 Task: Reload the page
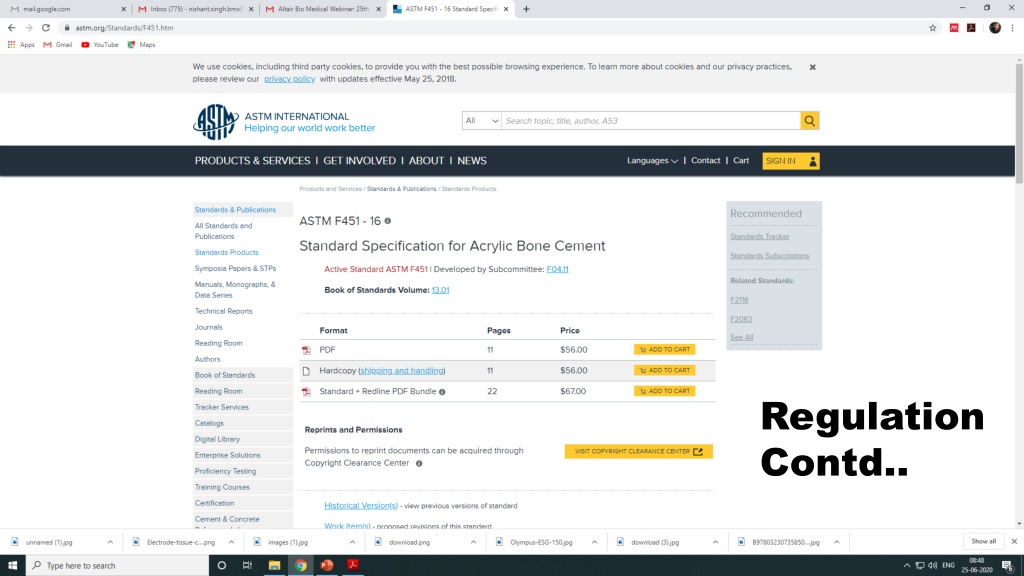tap(46, 28)
